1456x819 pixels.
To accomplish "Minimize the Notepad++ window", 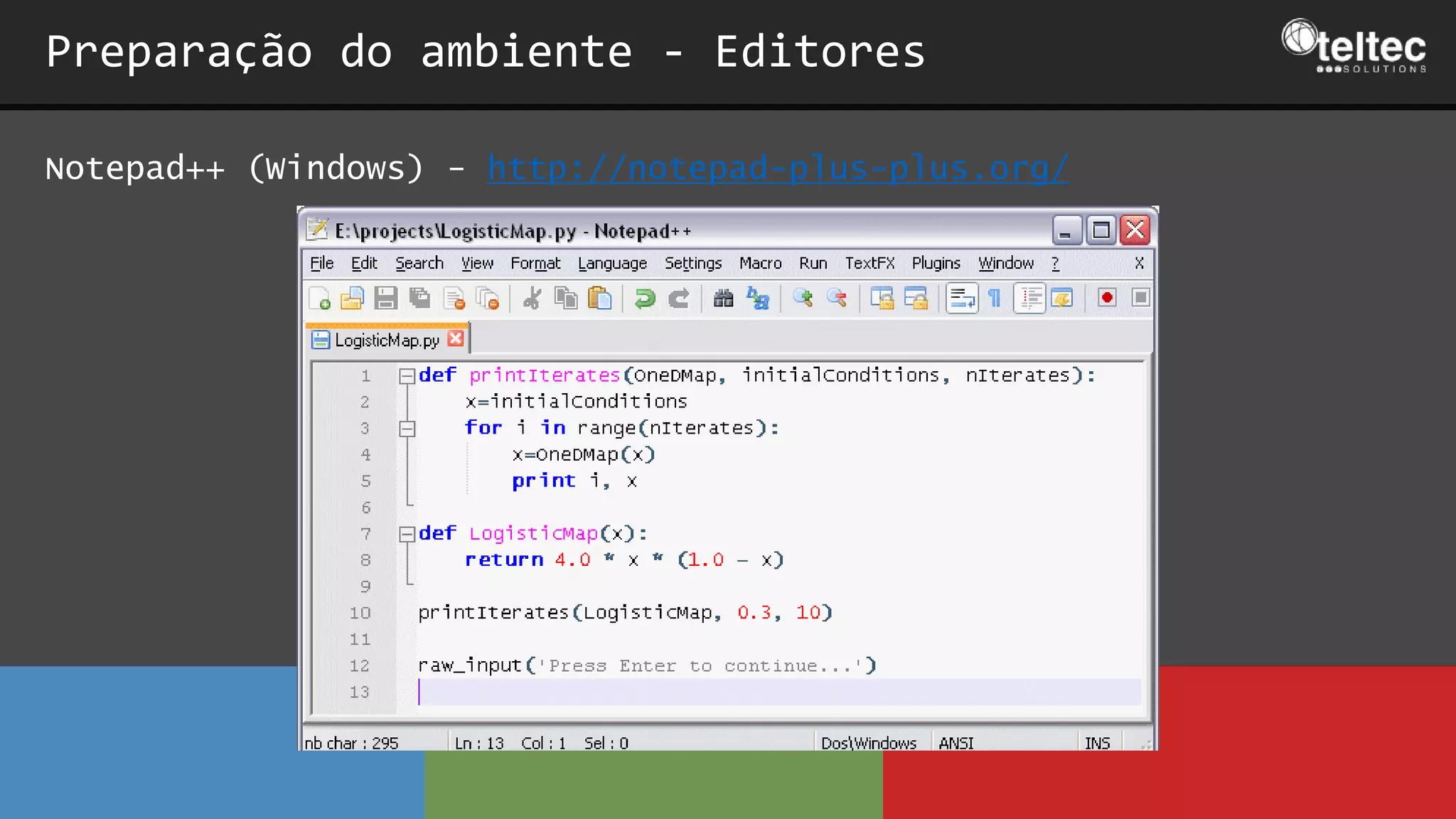I will (x=1066, y=230).
